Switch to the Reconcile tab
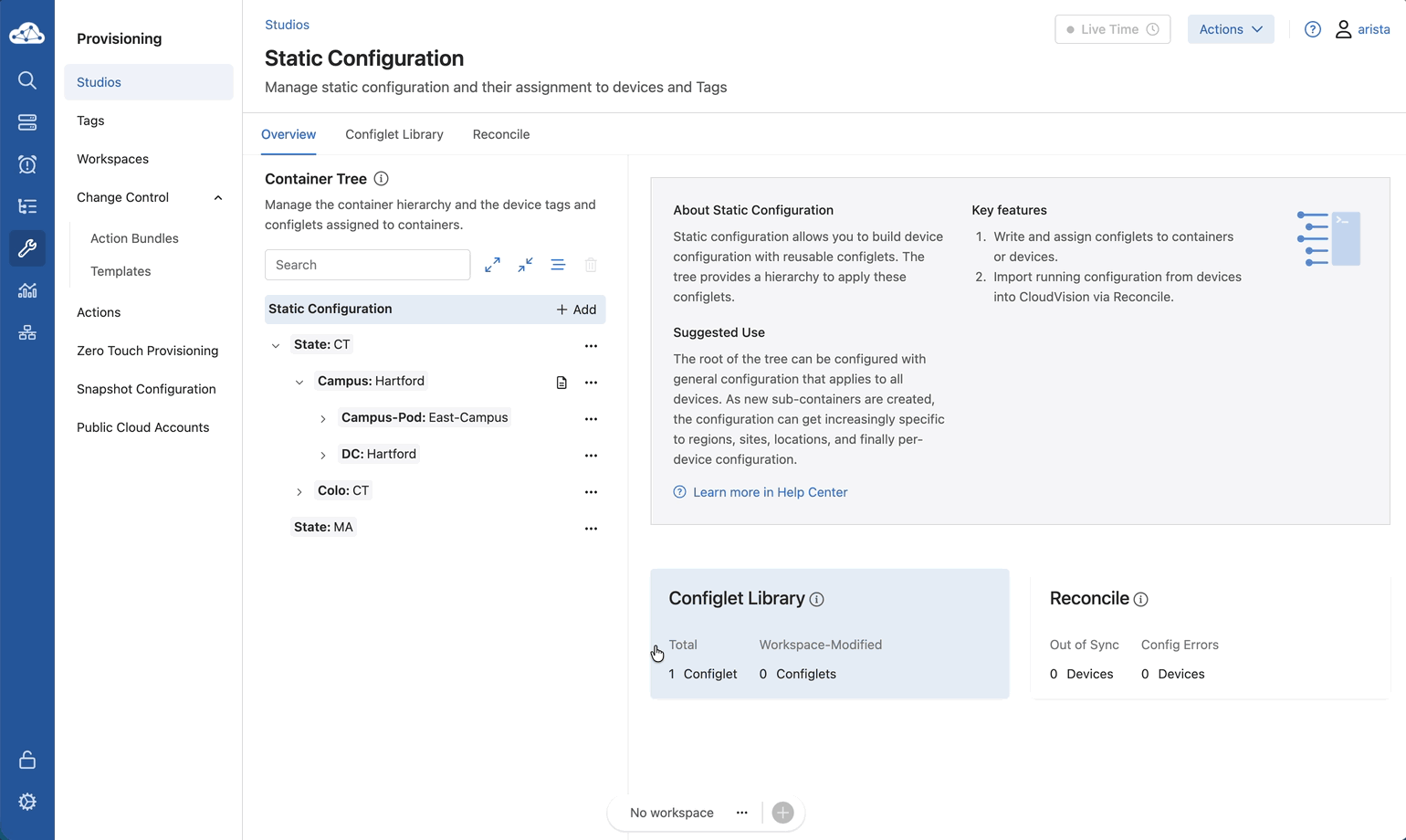 (x=501, y=134)
